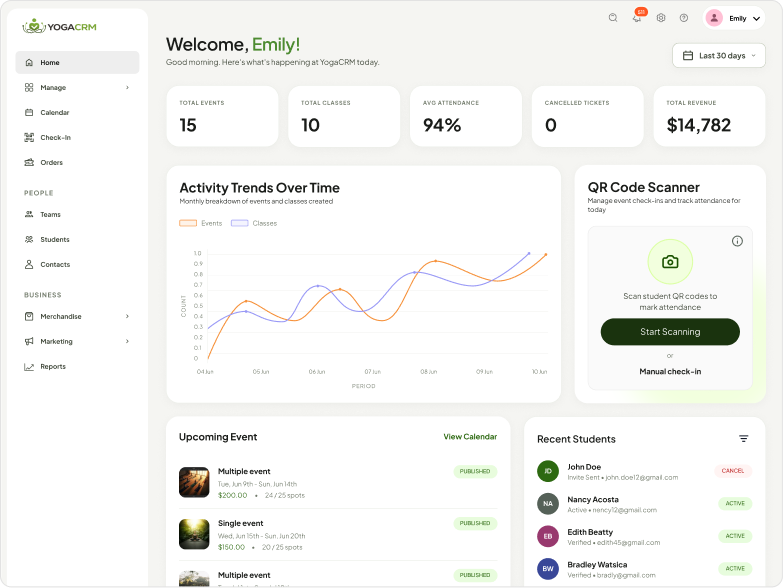Viewport: 783px width, 588px height.
Task: Open Students page
Action: coord(77,239)
